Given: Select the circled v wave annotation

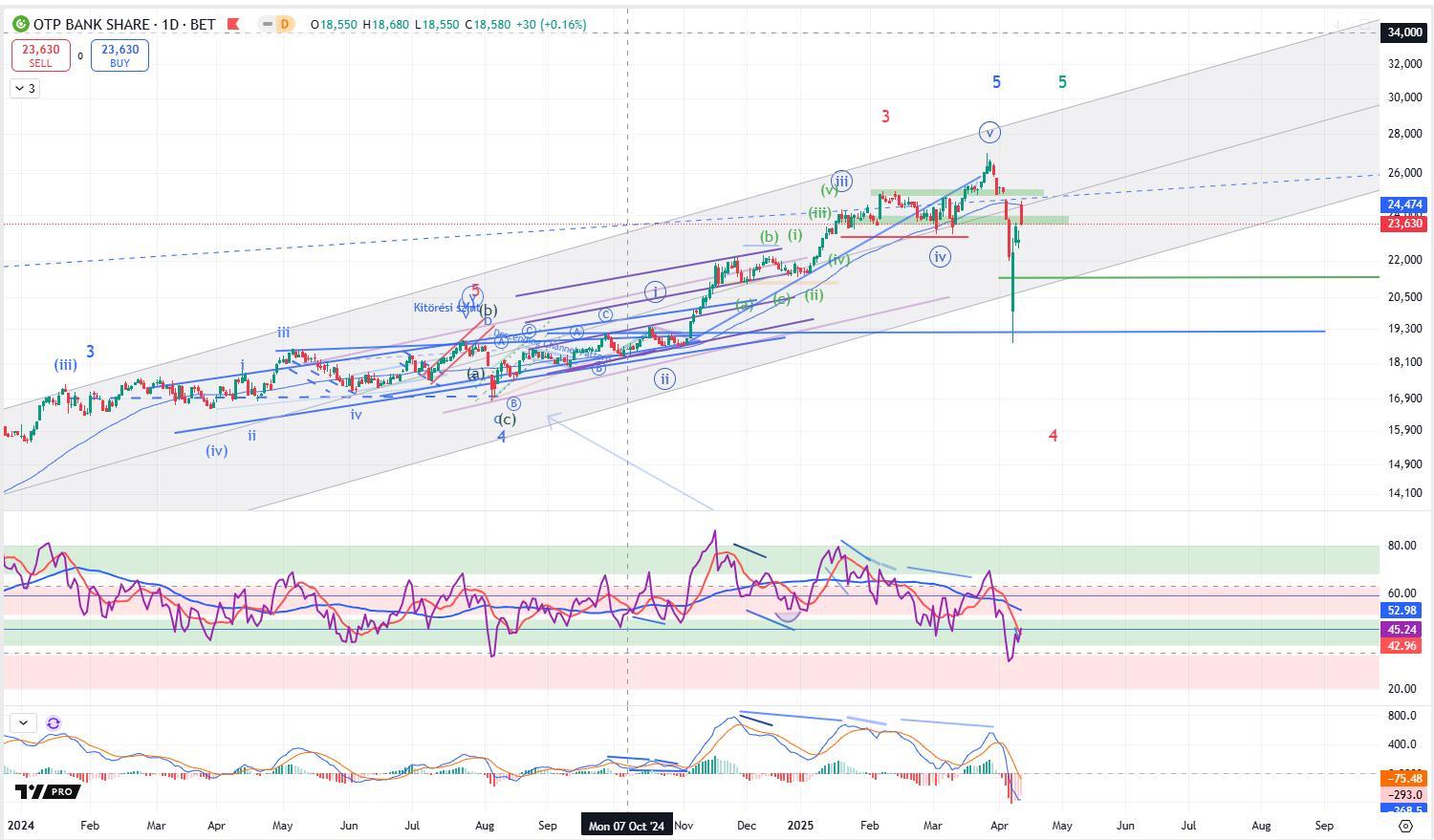Looking at the screenshot, I should click(989, 132).
